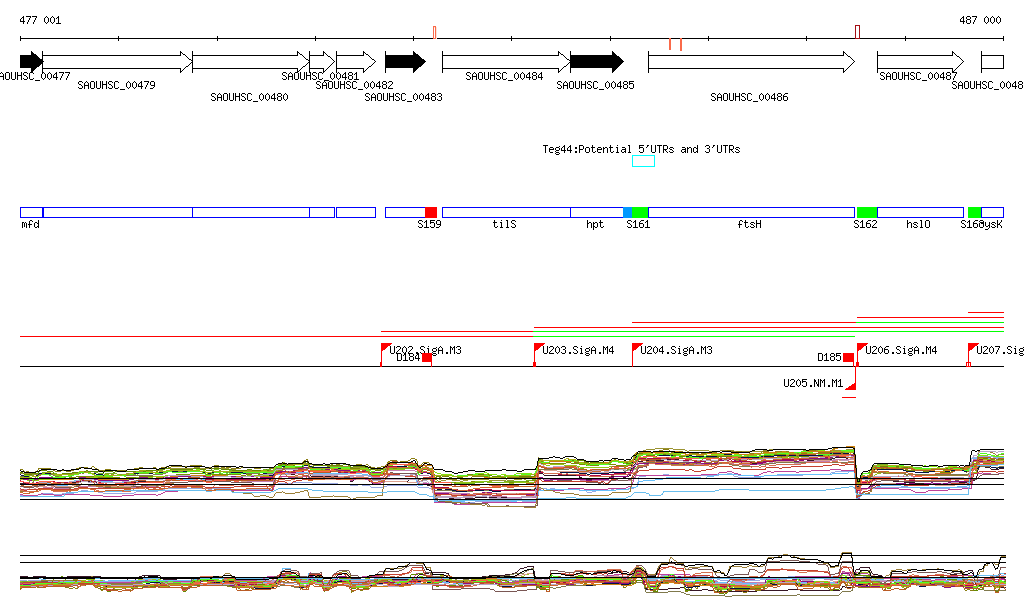Viewport: 1024px width, 611px height.
Task: Select the red S159 segment block
Action: point(431,212)
